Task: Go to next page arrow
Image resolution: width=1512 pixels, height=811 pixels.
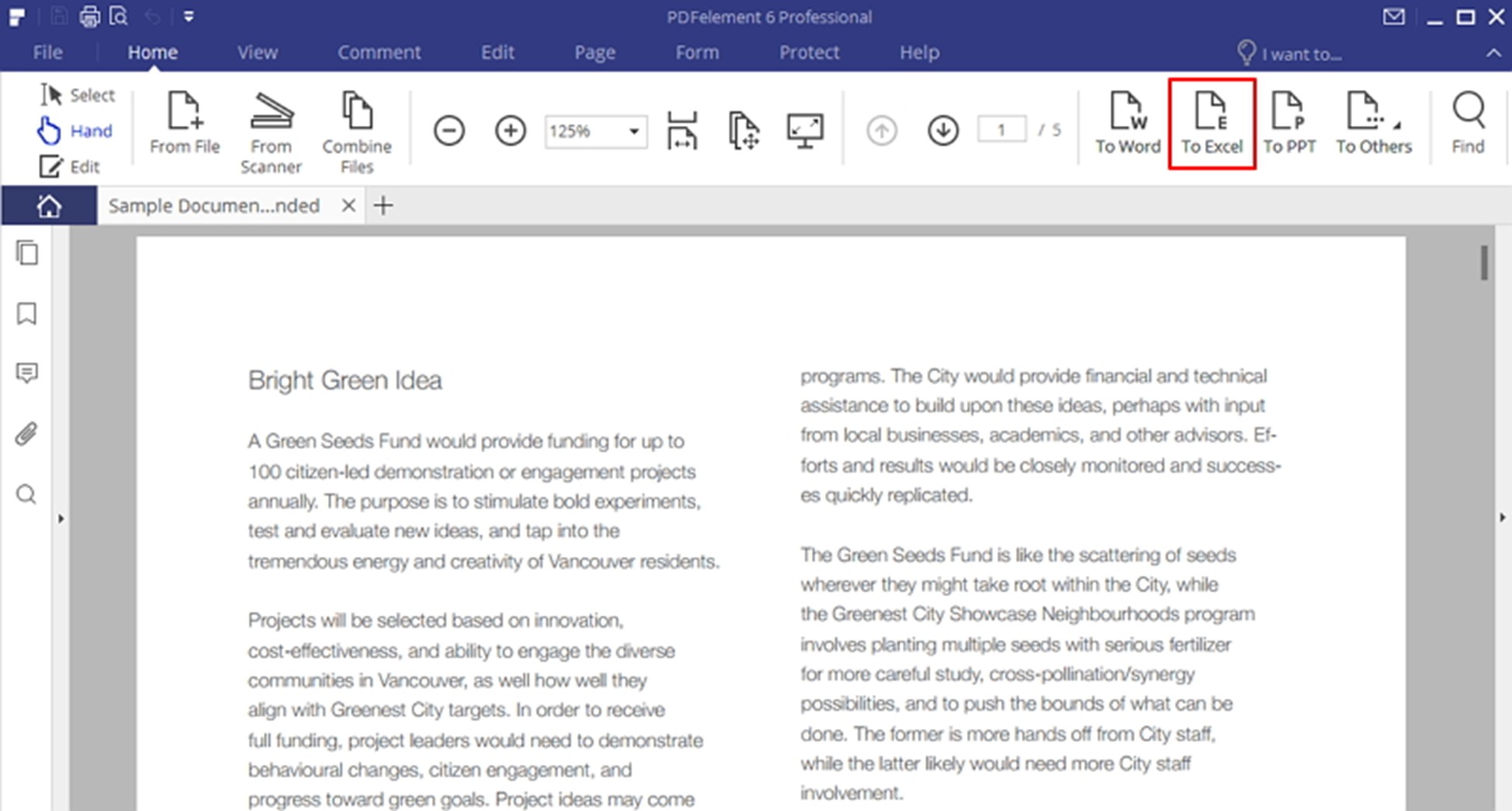Action: 943,130
